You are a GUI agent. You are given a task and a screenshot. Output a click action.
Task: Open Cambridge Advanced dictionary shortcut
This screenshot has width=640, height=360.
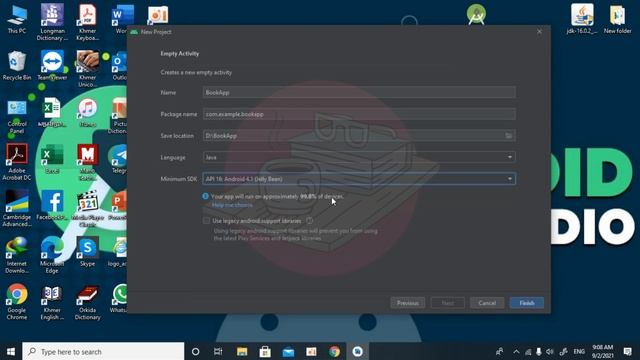click(x=17, y=209)
